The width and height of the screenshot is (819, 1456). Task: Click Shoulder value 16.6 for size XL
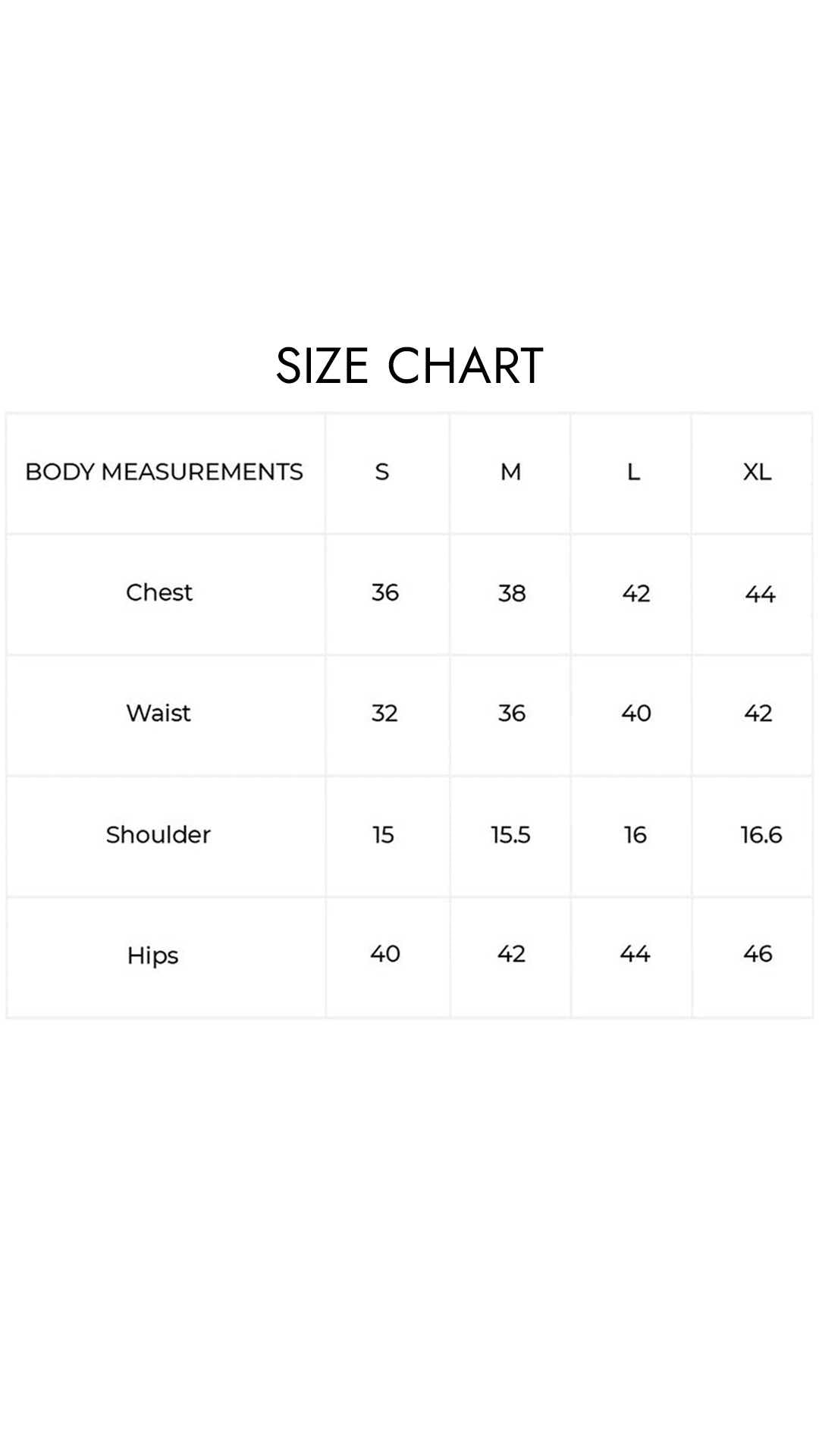tap(761, 835)
